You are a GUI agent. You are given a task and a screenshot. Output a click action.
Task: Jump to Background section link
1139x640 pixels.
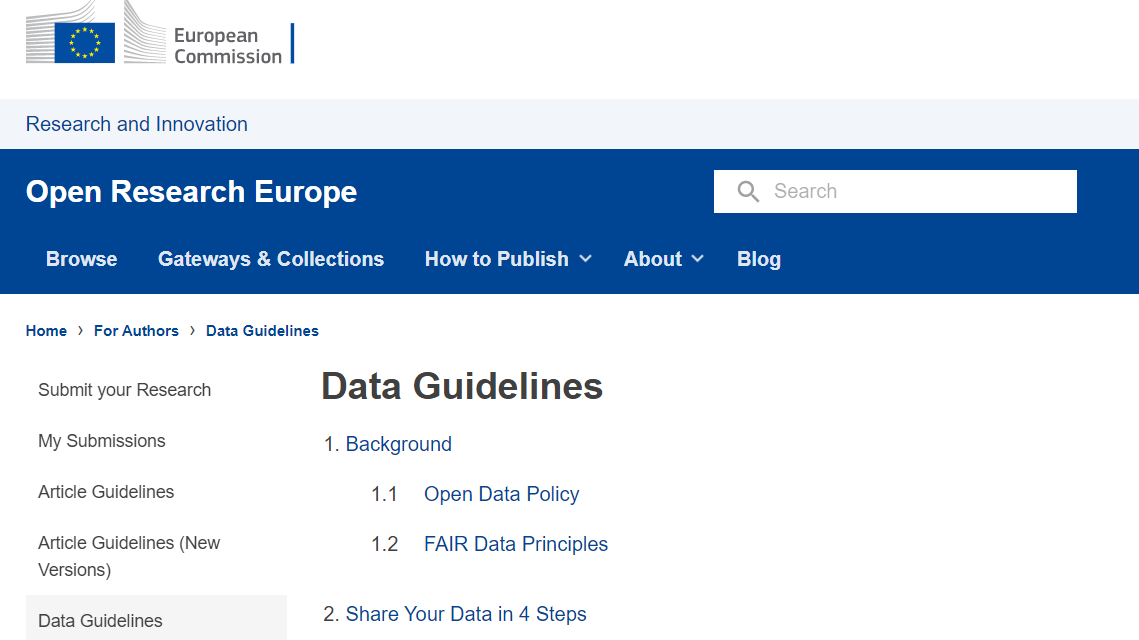point(398,444)
